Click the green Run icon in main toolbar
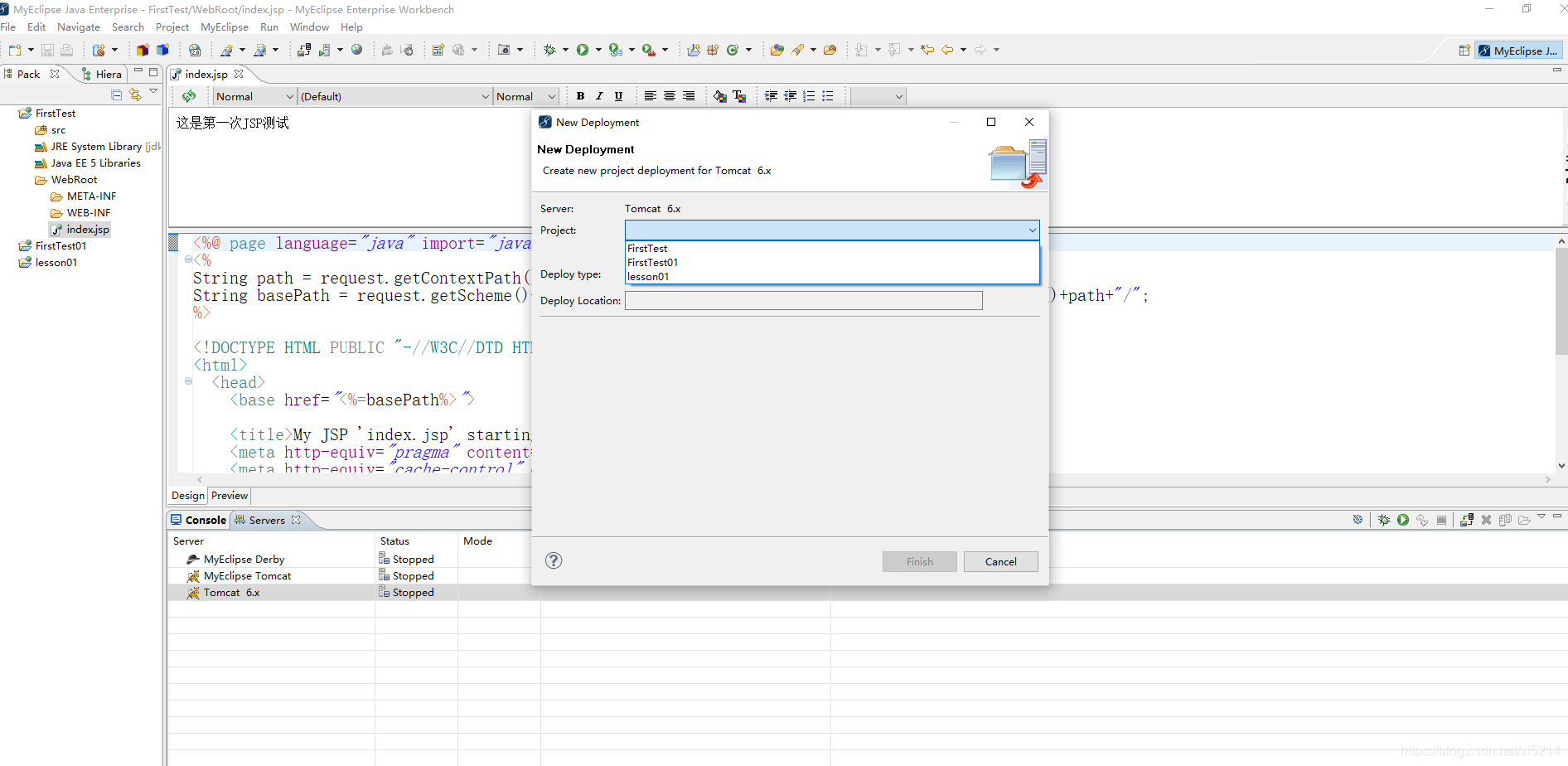 583,50
